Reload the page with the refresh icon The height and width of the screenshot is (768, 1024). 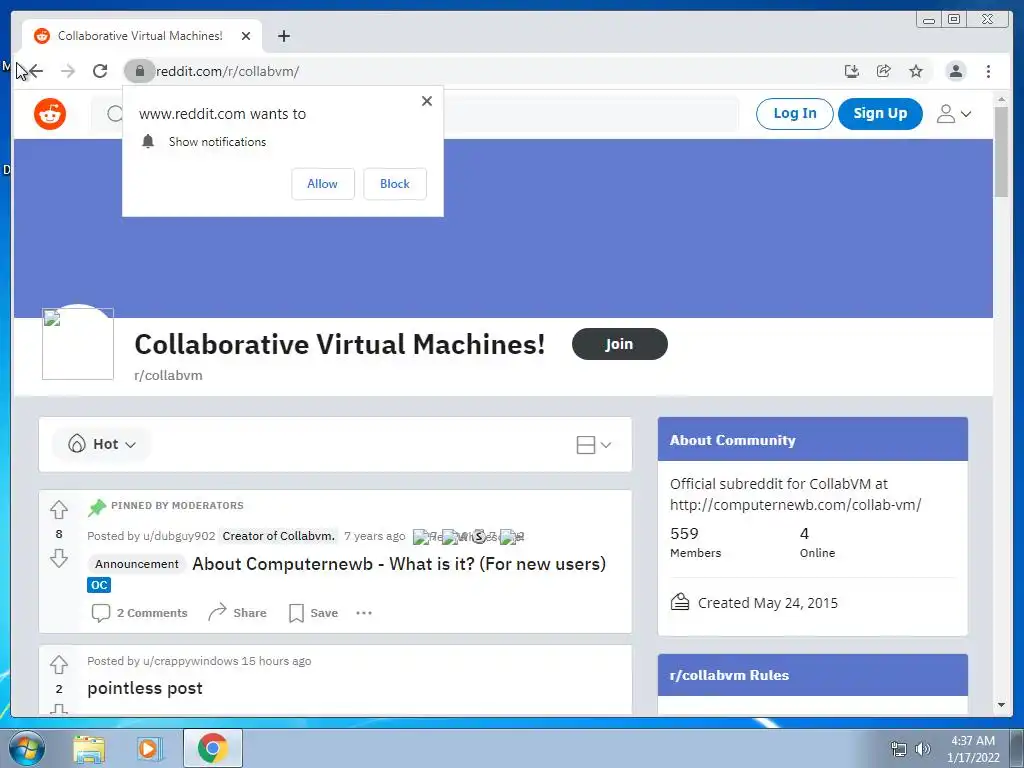click(100, 71)
